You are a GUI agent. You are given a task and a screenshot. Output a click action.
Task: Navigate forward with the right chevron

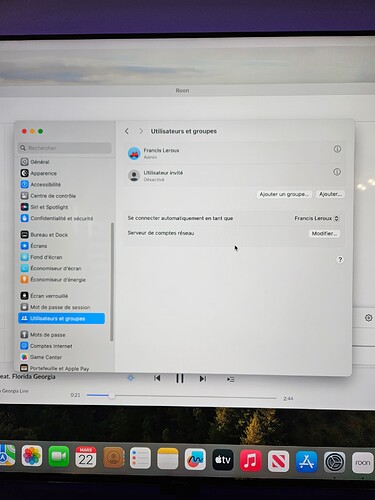point(141,131)
